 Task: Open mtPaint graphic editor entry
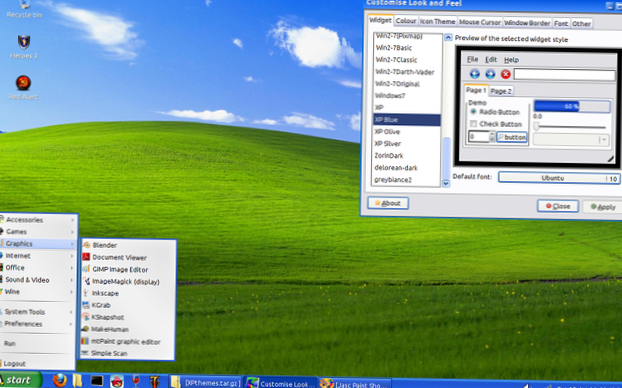point(128,341)
